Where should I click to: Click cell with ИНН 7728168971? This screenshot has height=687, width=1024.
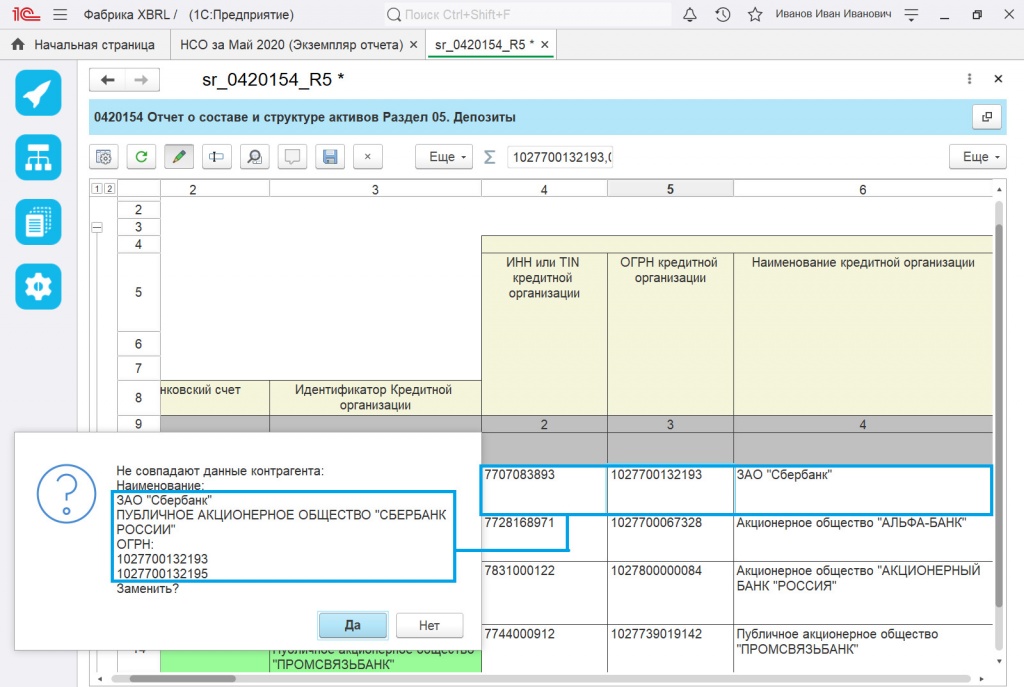coord(544,538)
